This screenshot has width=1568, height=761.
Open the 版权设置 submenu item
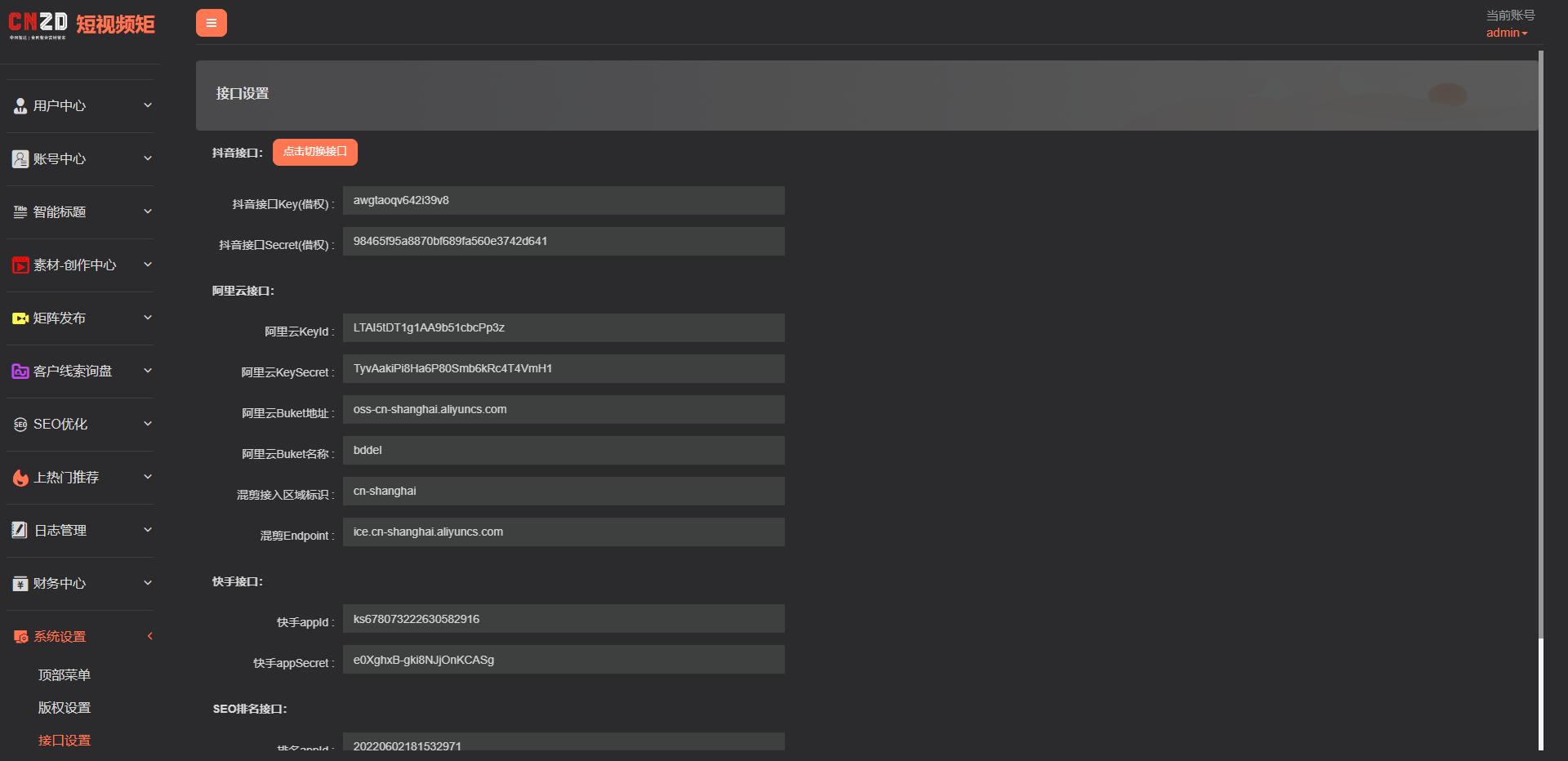64,708
